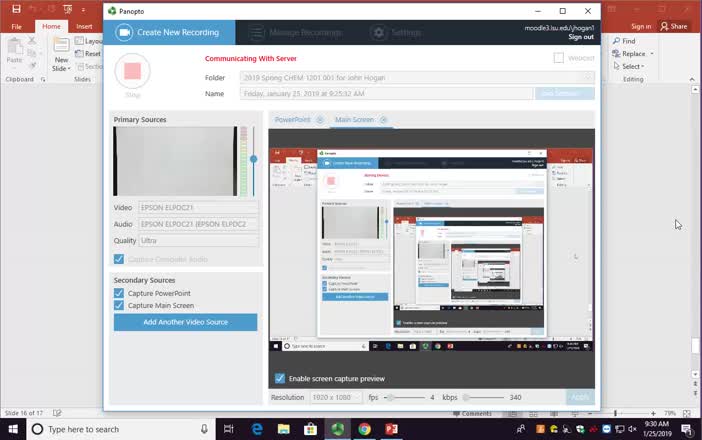Open Panopto from taskbar

338,429
